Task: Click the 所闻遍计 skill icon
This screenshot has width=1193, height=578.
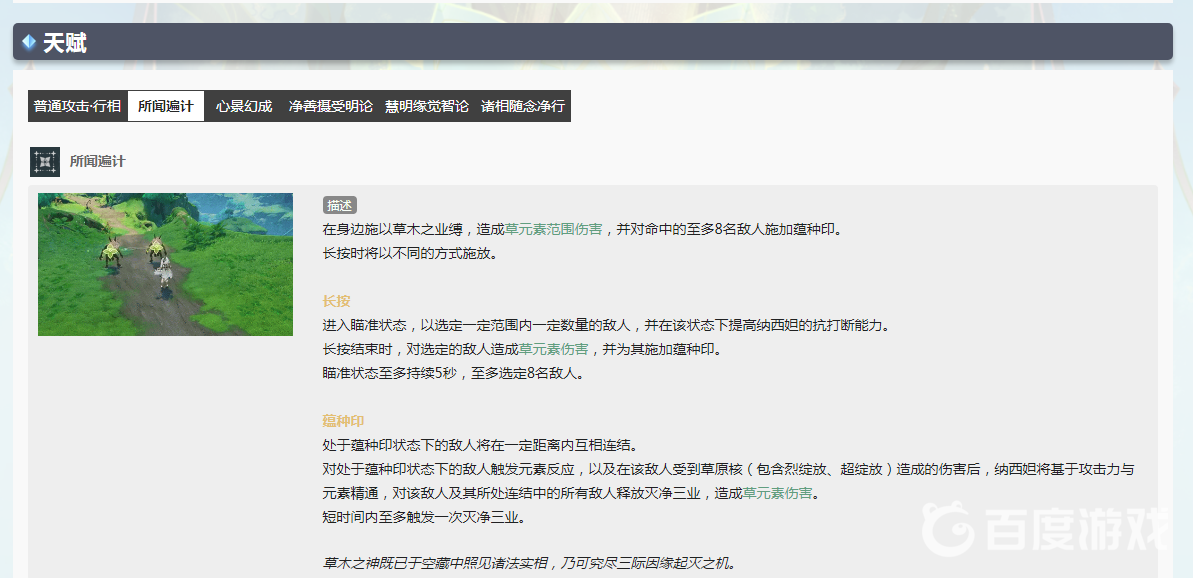Action: click(x=45, y=162)
